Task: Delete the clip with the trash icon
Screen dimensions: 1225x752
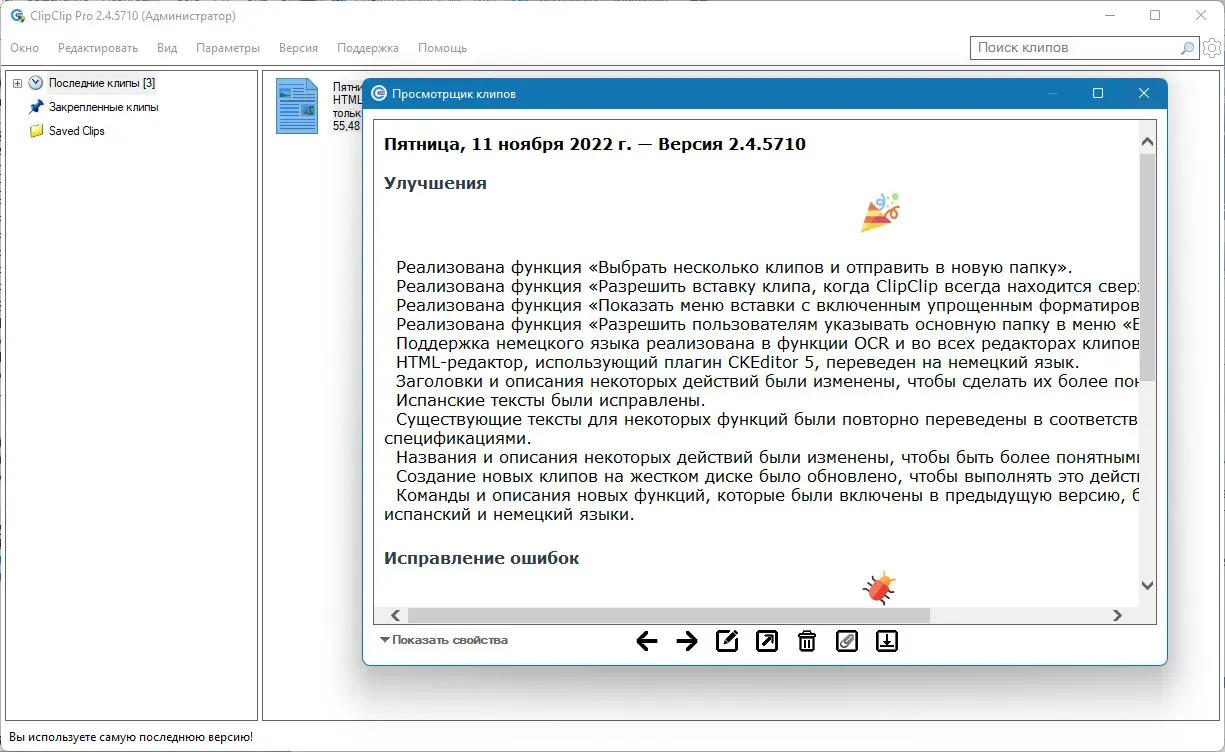Action: point(807,641)
